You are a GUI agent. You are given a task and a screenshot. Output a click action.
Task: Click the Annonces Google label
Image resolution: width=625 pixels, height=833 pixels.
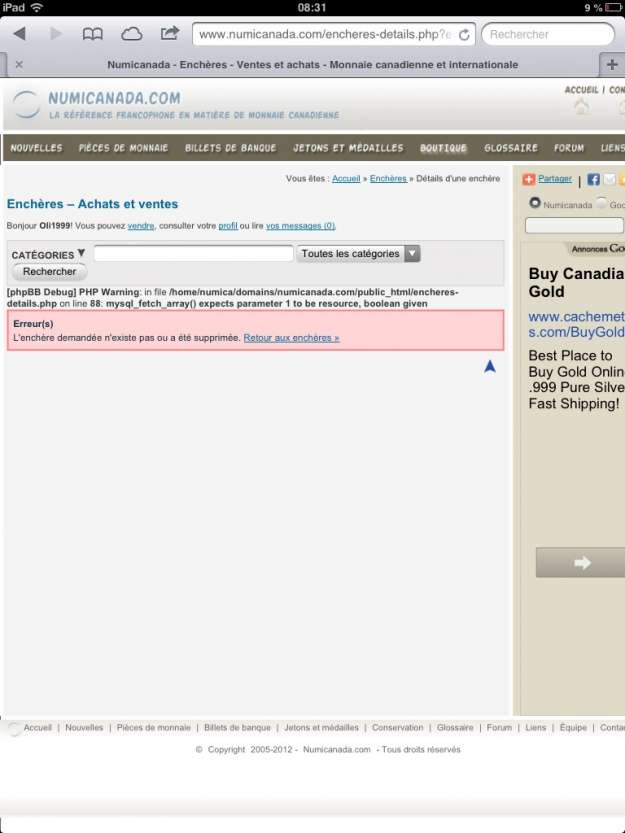(x=598, y=249)
